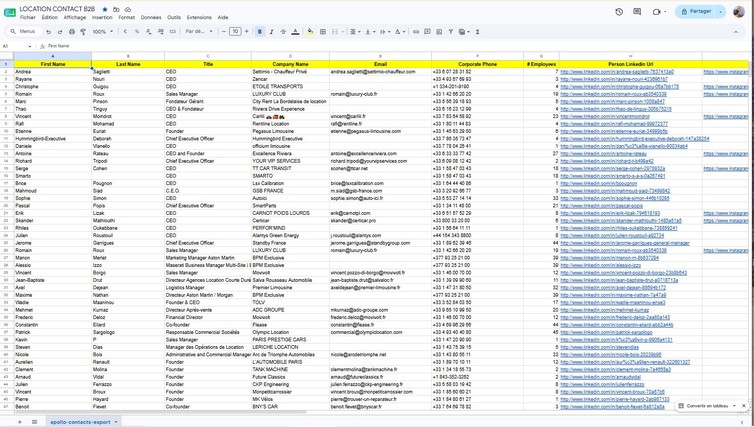Toggle italic formatting
754x427 pixels.
pyautogui.click(x=272, y=32)
